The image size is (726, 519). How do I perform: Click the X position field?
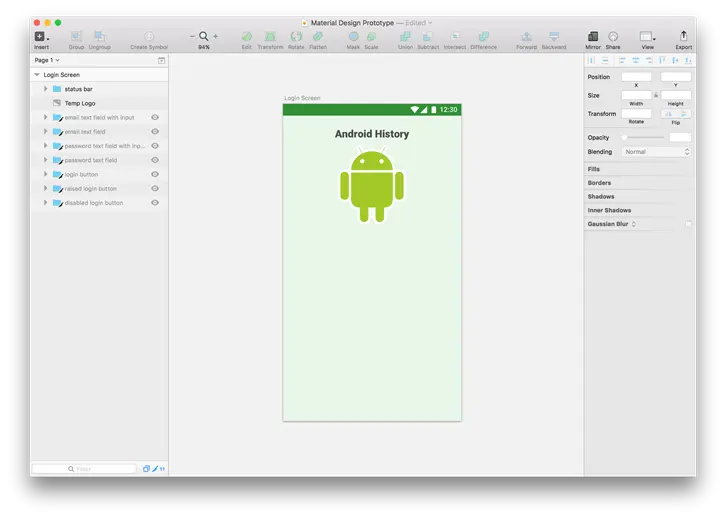pyautogui.click(x=636, y=77)
